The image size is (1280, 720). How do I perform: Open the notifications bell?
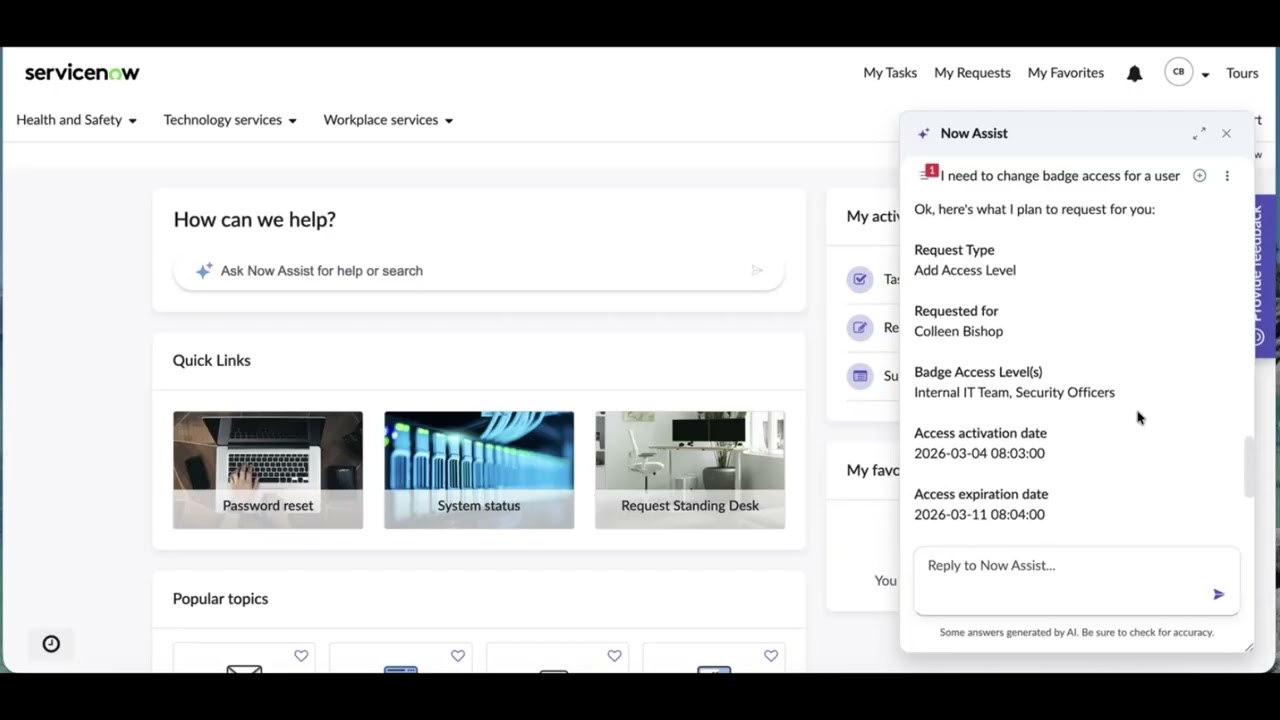click(1134, 73)
